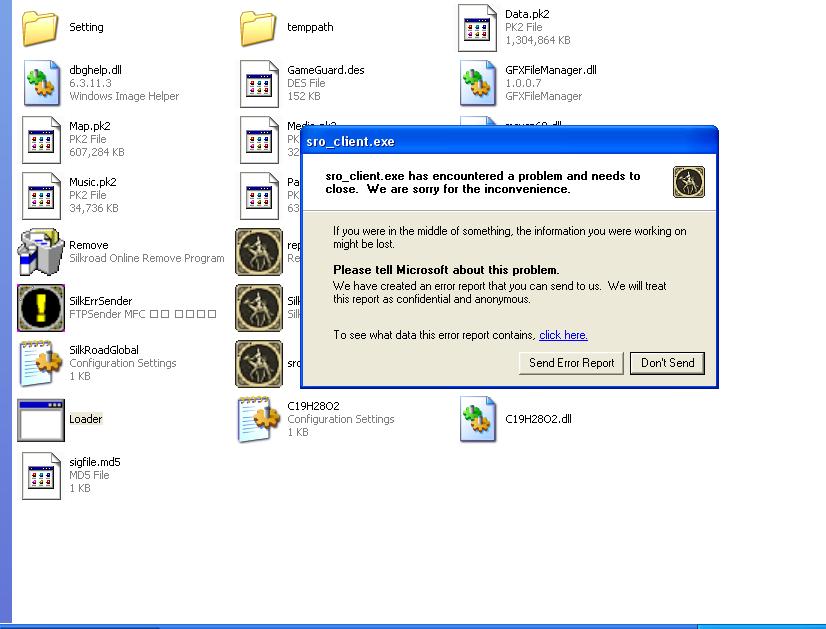The width and height of the screenshot is (826, 629).
Task: Select the Data.pk2 file icon
Action: point(477,28)
